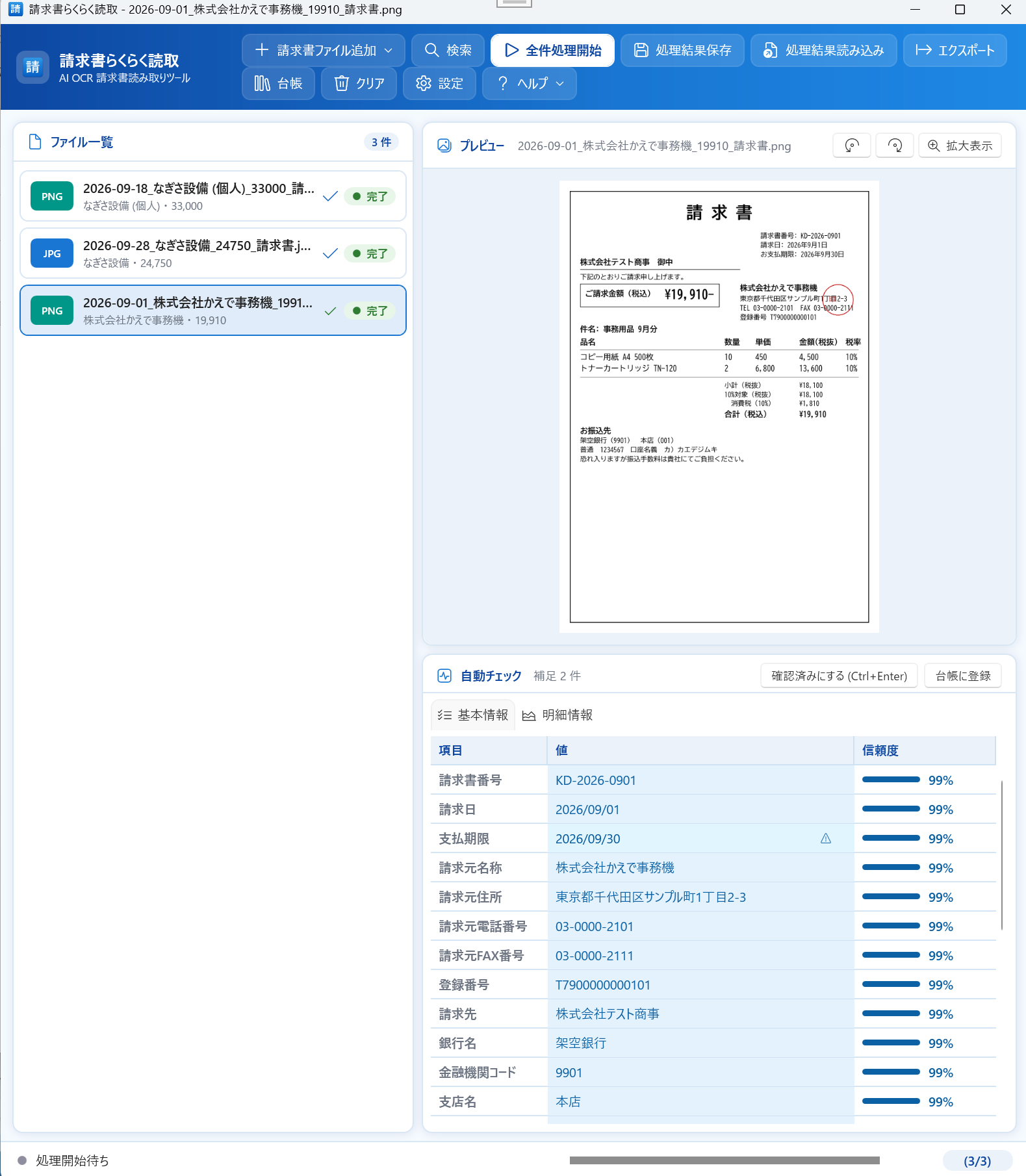The height and width of the screenshot is (1176, 1026).
Task: Open 検索 search tool
Action: [448, 50]
